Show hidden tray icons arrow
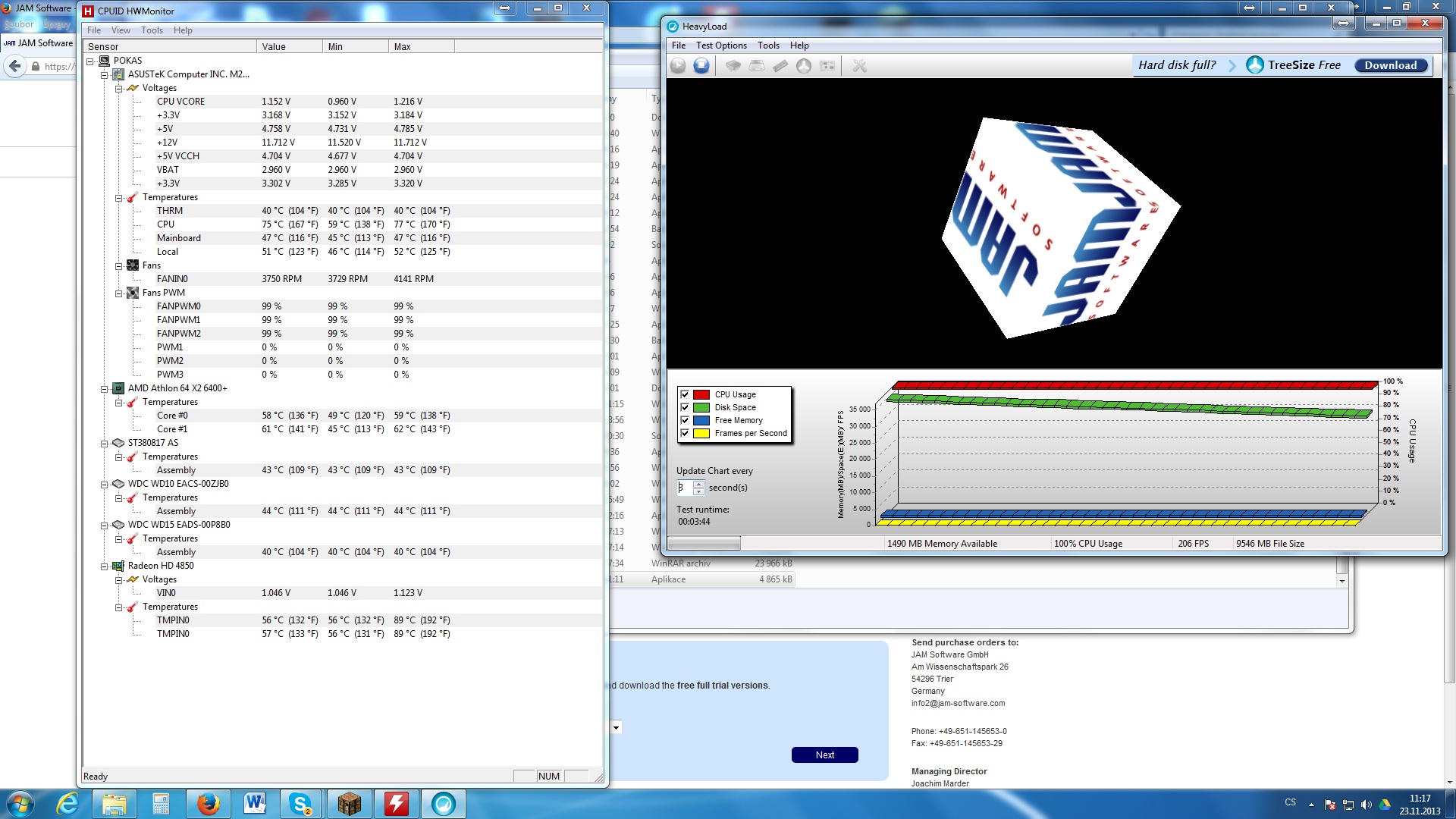 pos(1311,805)
